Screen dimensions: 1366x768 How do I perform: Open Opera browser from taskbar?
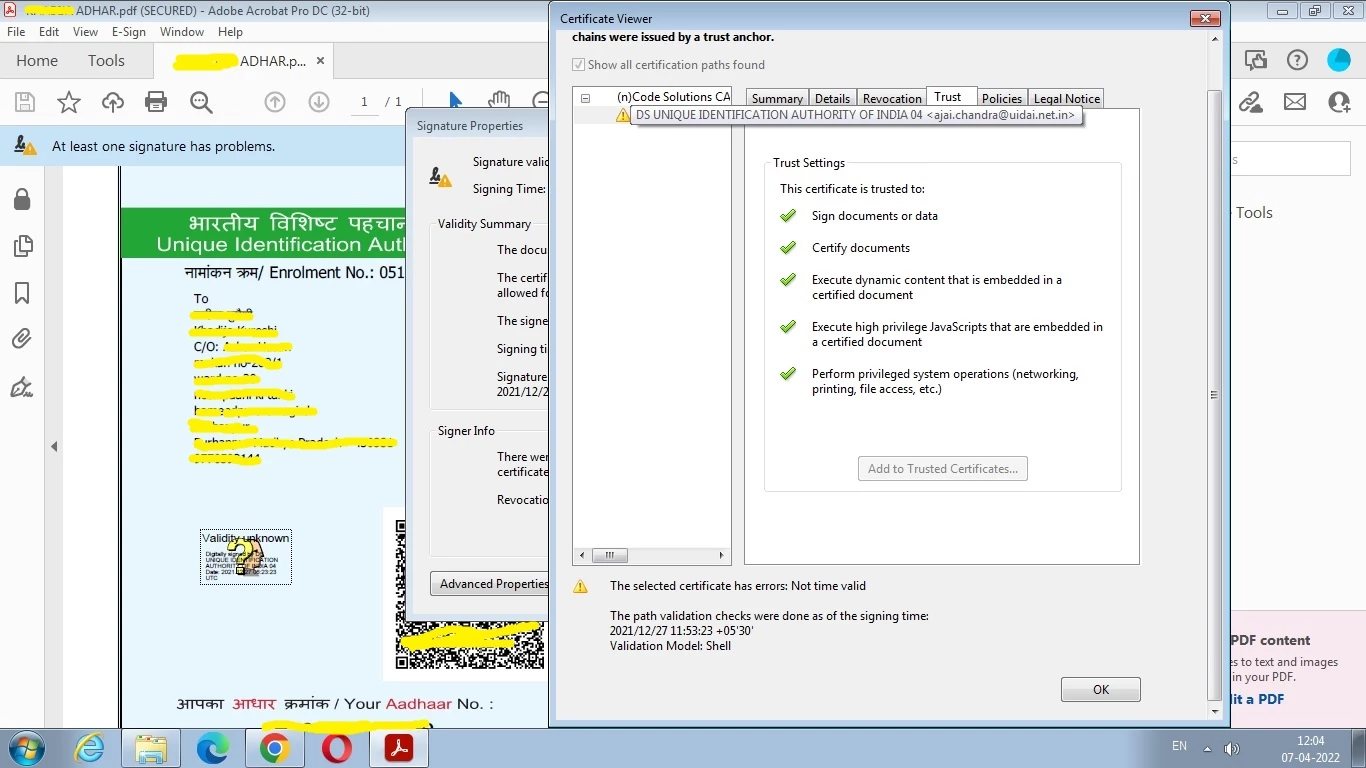[x=337, y=748]
